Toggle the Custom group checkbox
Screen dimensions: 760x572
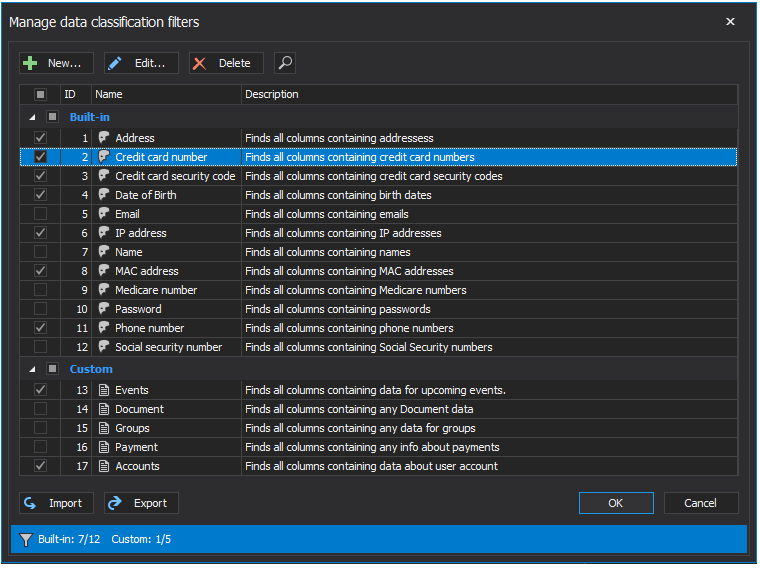[52, 369]
